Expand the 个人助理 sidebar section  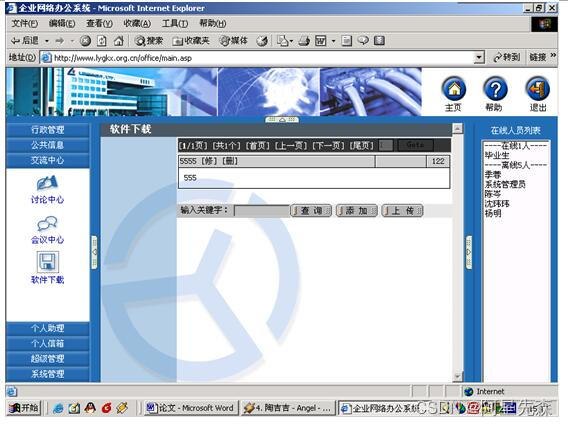47,328
